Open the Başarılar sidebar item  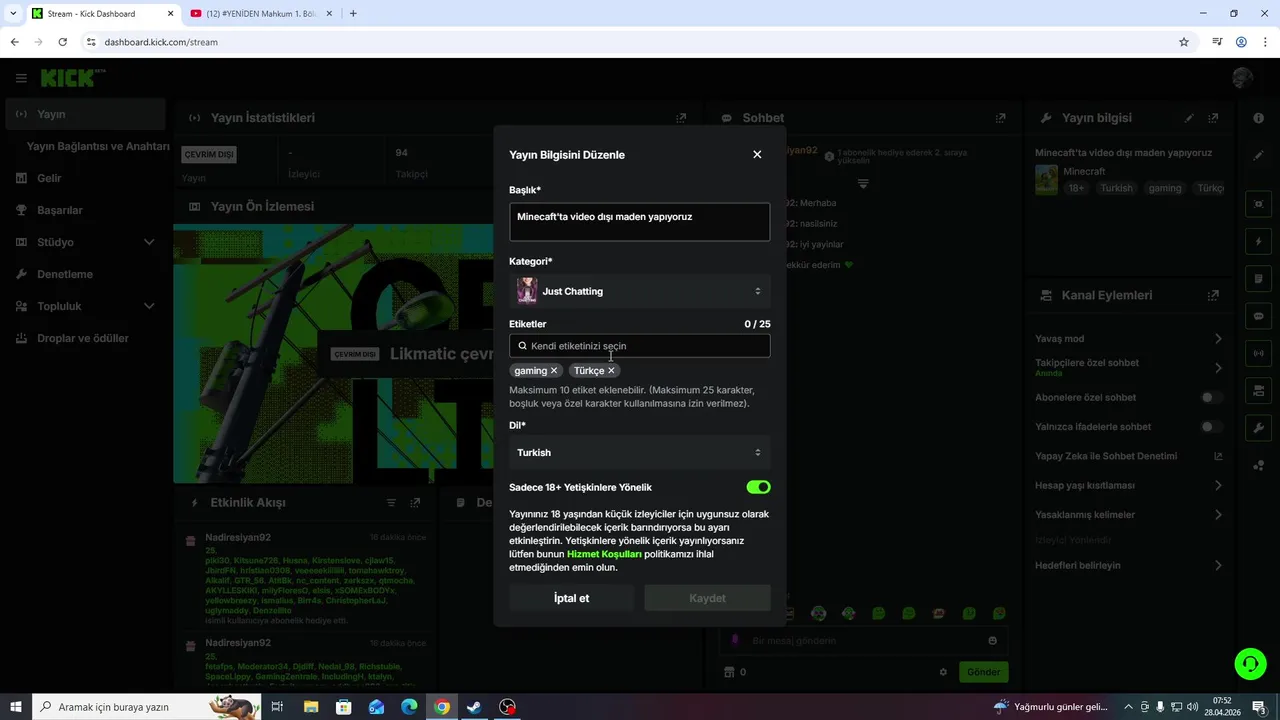coord(85,210)
